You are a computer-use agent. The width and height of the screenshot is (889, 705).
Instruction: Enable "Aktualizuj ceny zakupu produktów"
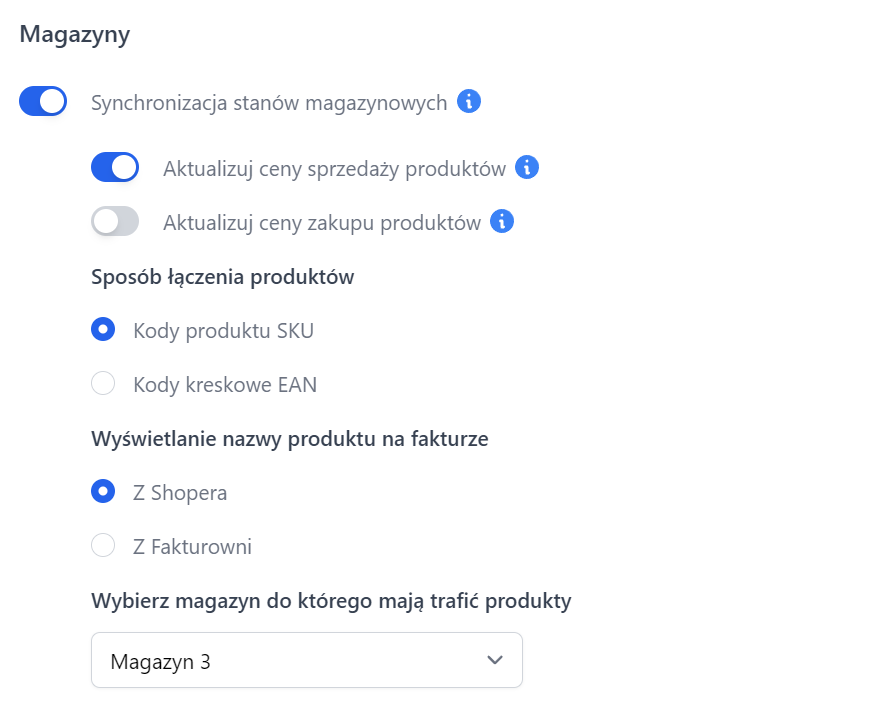[x=115, y=221]
